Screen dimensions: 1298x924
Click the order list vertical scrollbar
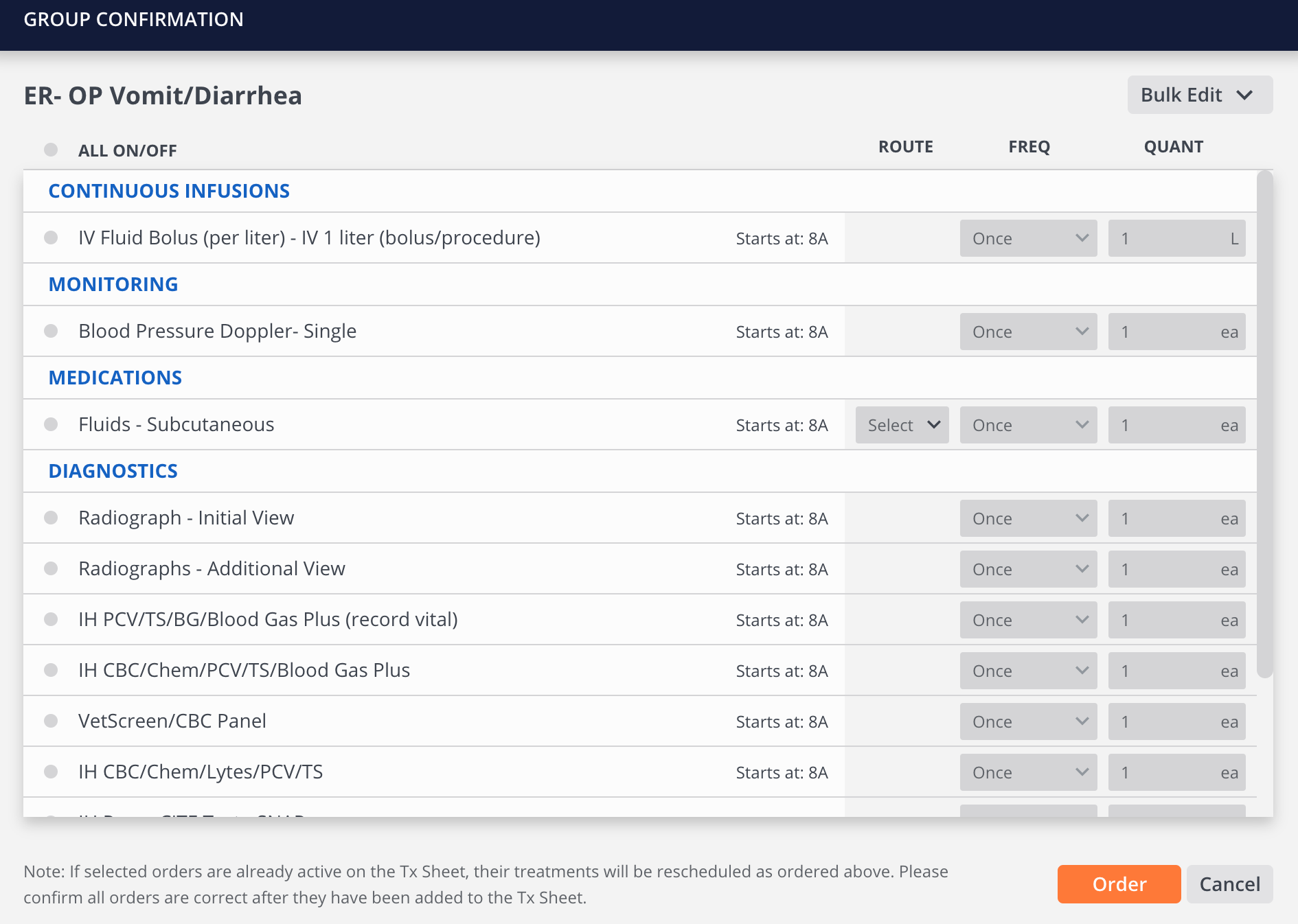click(x=1264, y=424)
